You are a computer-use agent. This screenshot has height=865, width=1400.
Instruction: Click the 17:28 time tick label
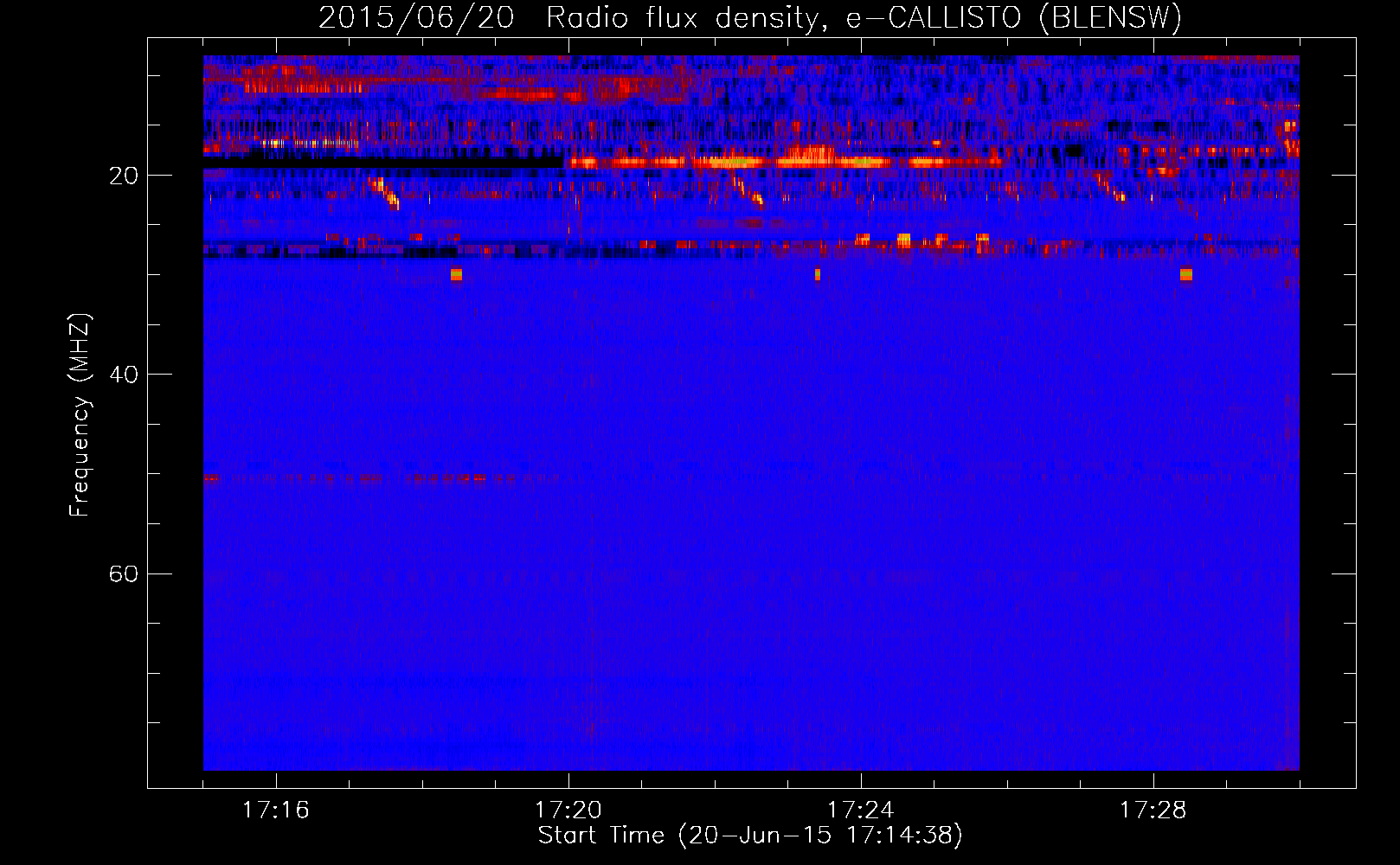(x=1153, y=811)
